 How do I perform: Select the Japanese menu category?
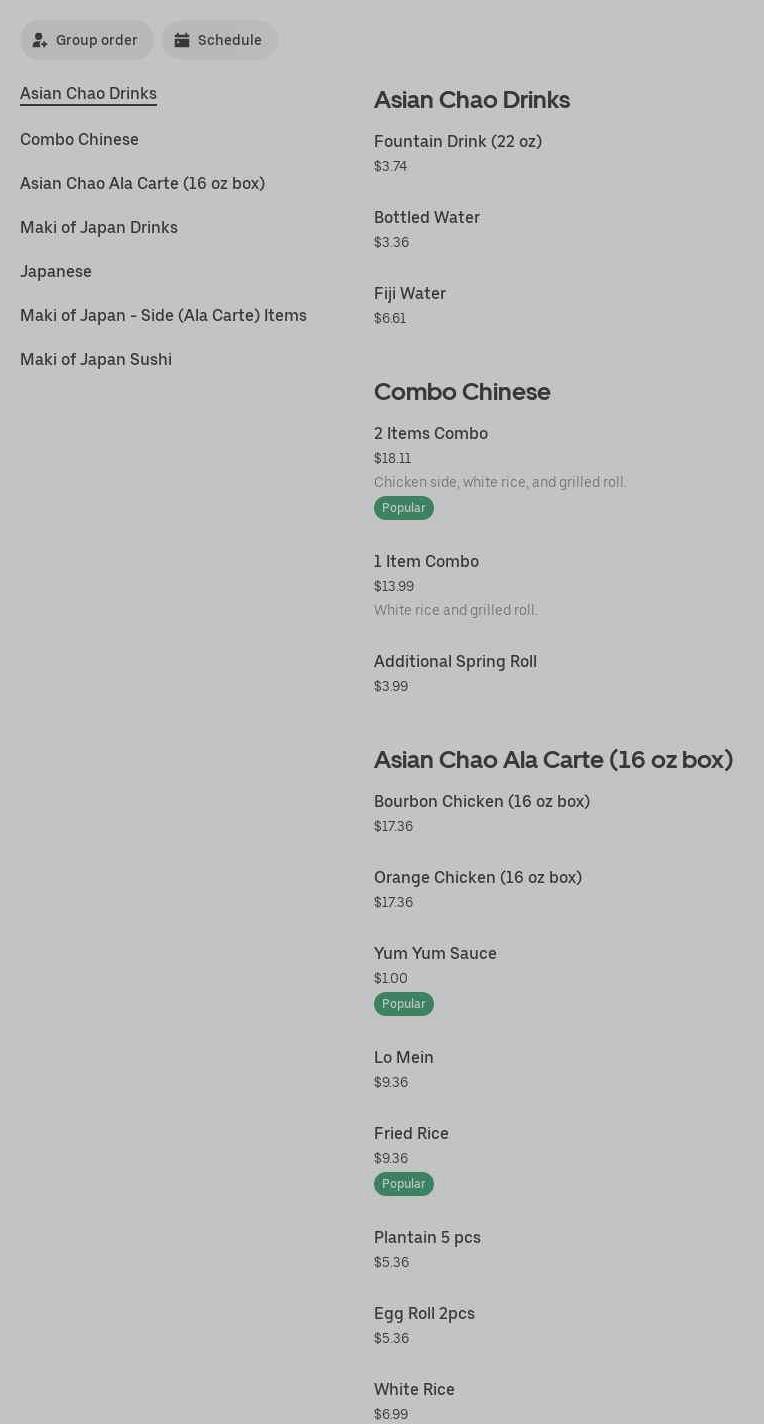[56, 272]
